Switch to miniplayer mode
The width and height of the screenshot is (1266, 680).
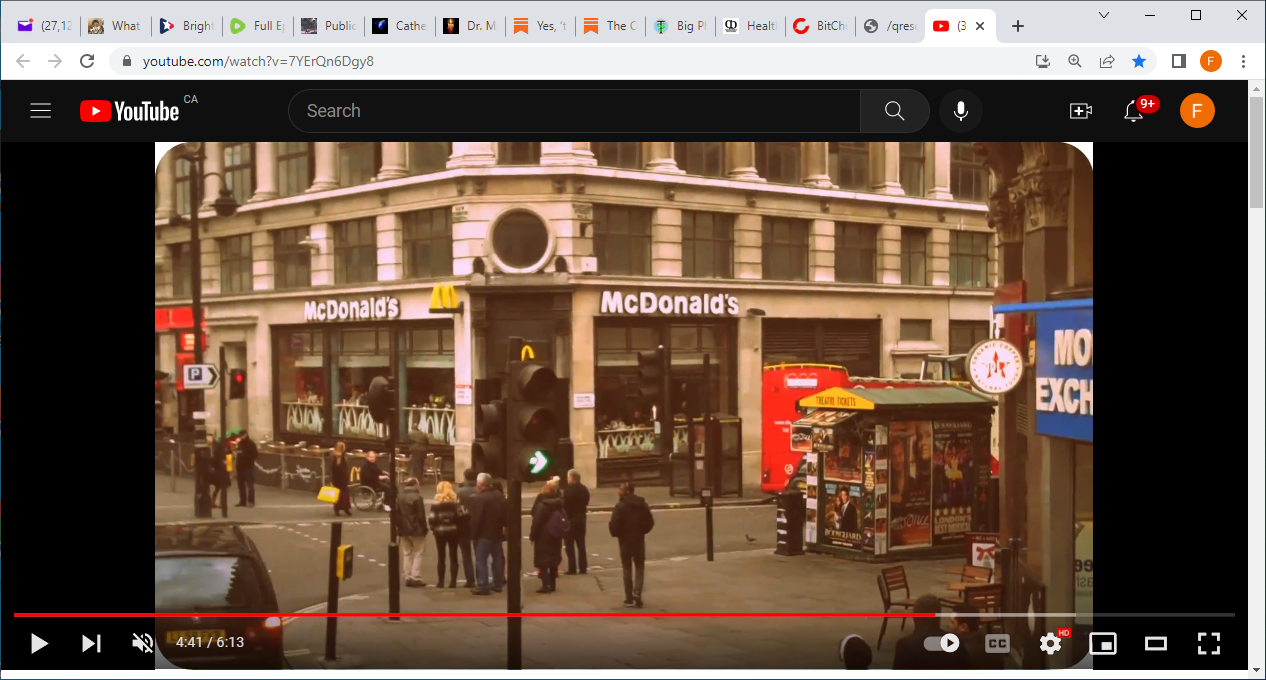1103,643
